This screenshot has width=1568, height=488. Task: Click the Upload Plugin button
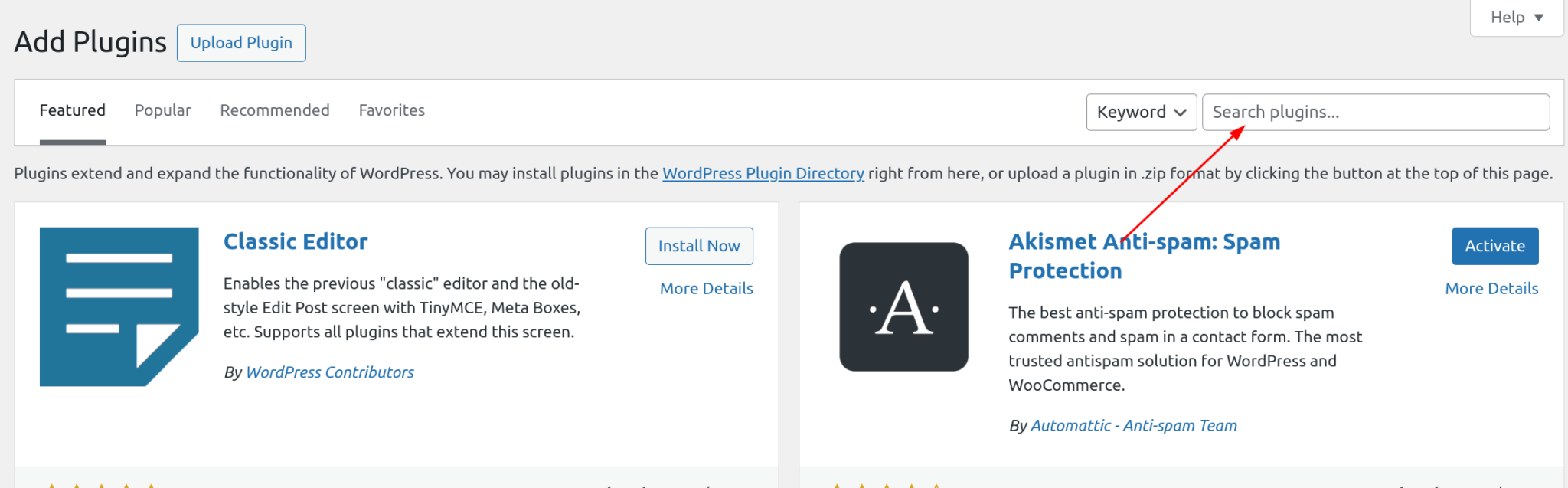point(241,43)
